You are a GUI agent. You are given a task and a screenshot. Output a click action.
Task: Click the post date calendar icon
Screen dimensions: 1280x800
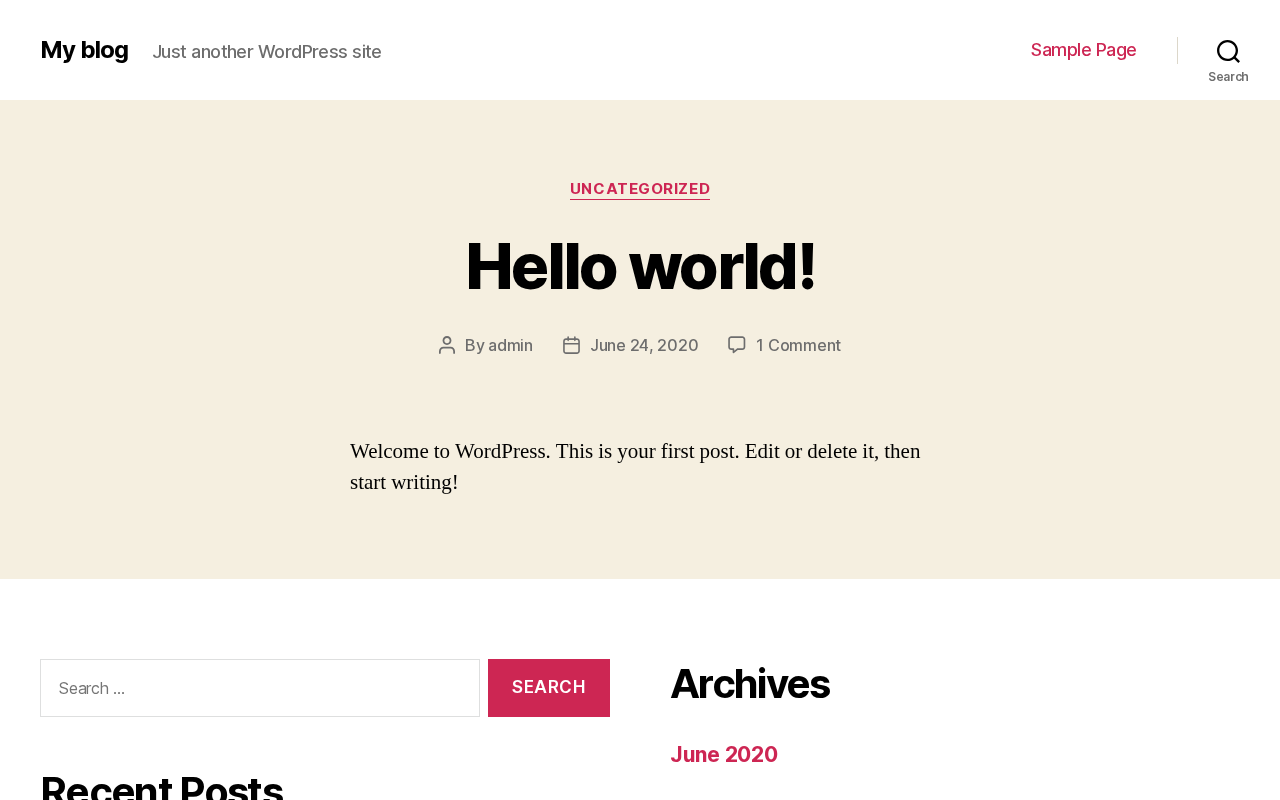(x=571, y=345)
